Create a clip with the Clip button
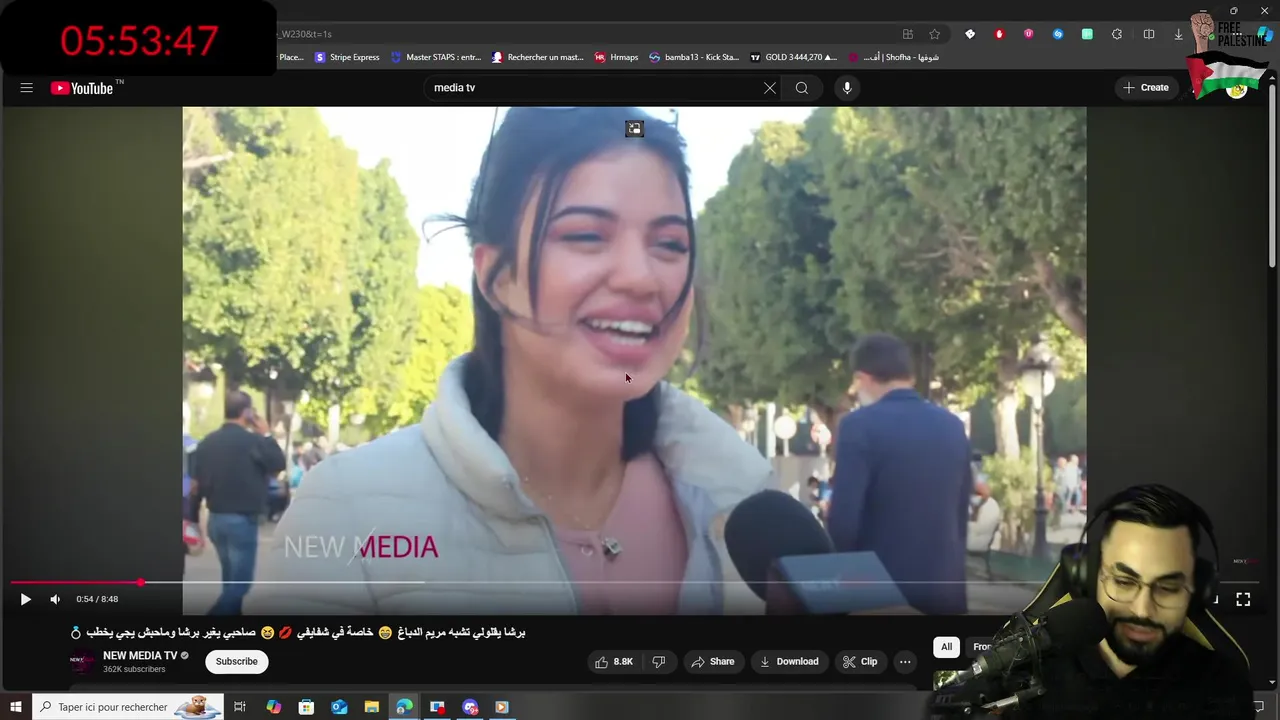 click(860, 661)
